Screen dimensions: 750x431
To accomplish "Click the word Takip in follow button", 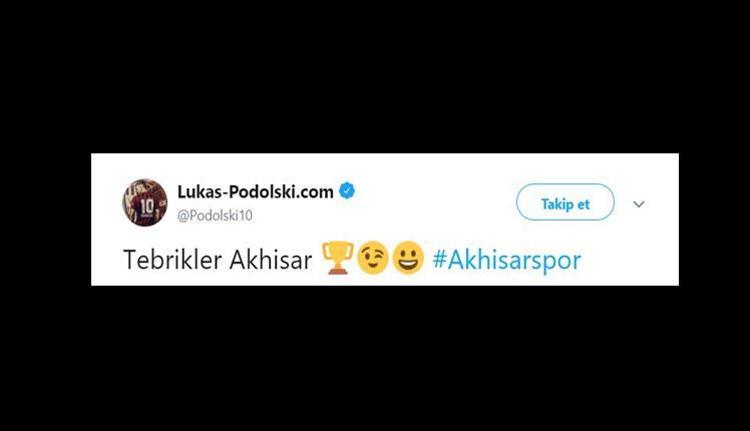I will click(557, 204).
